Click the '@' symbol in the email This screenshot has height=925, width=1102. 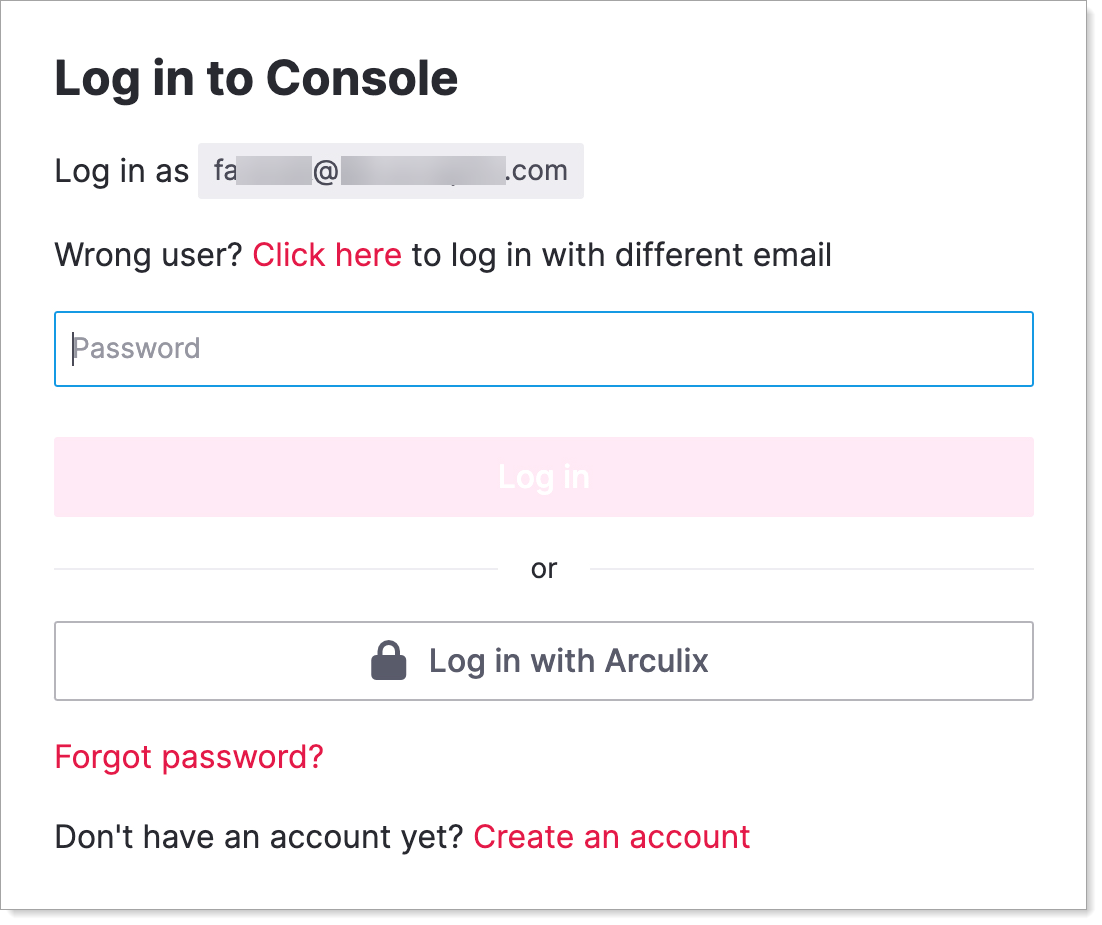pos(326,171)
